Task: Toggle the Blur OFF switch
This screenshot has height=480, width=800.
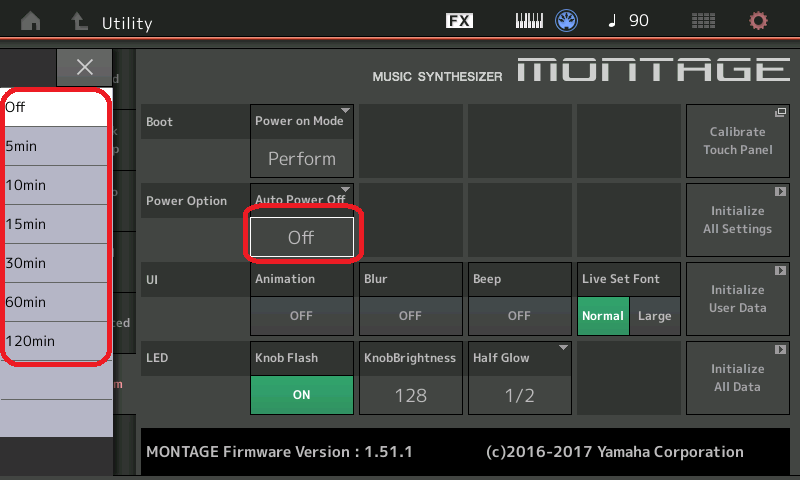Action: (x=410, y=315)
